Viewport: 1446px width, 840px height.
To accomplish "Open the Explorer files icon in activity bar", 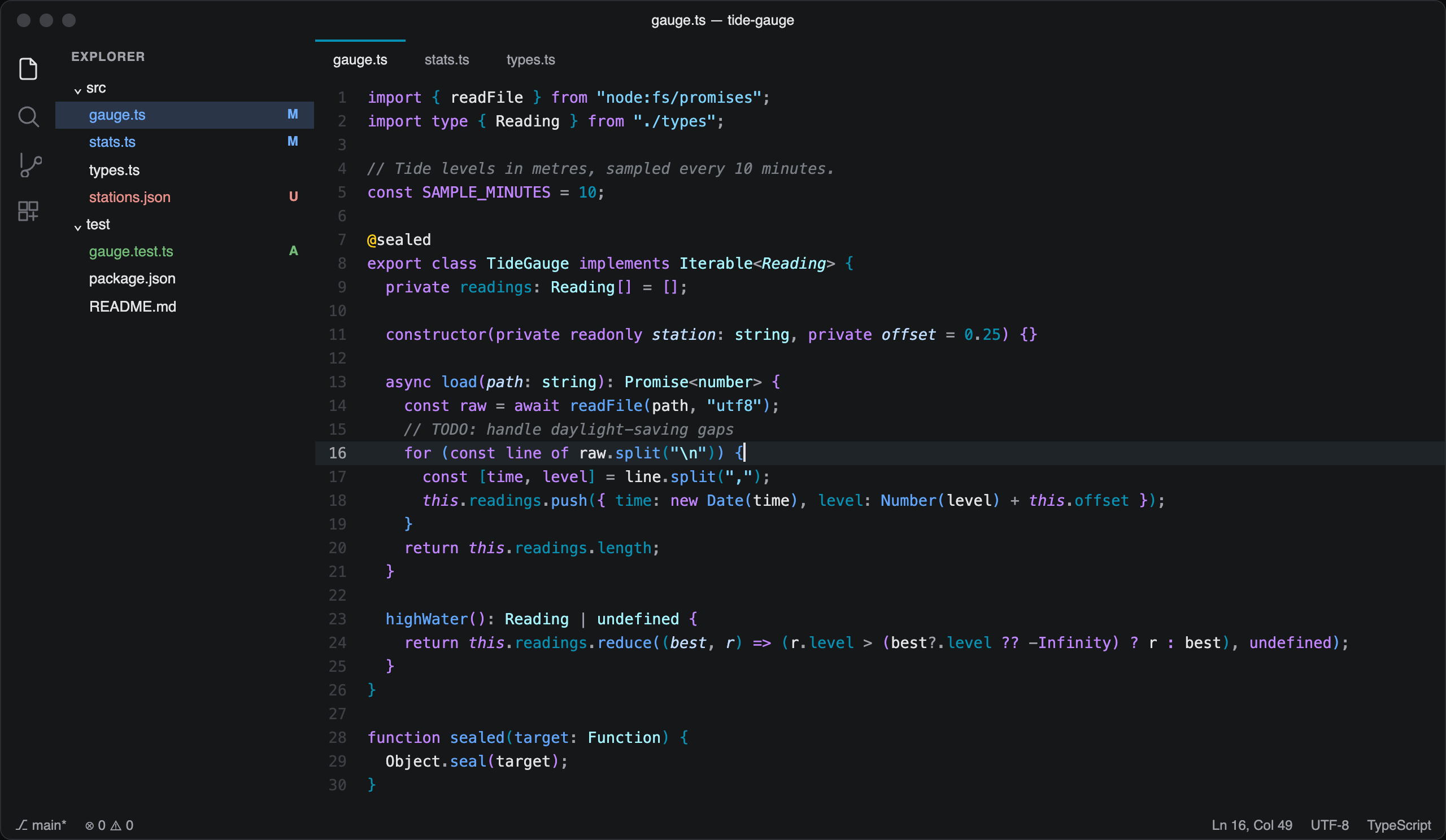I will [28, 69].
